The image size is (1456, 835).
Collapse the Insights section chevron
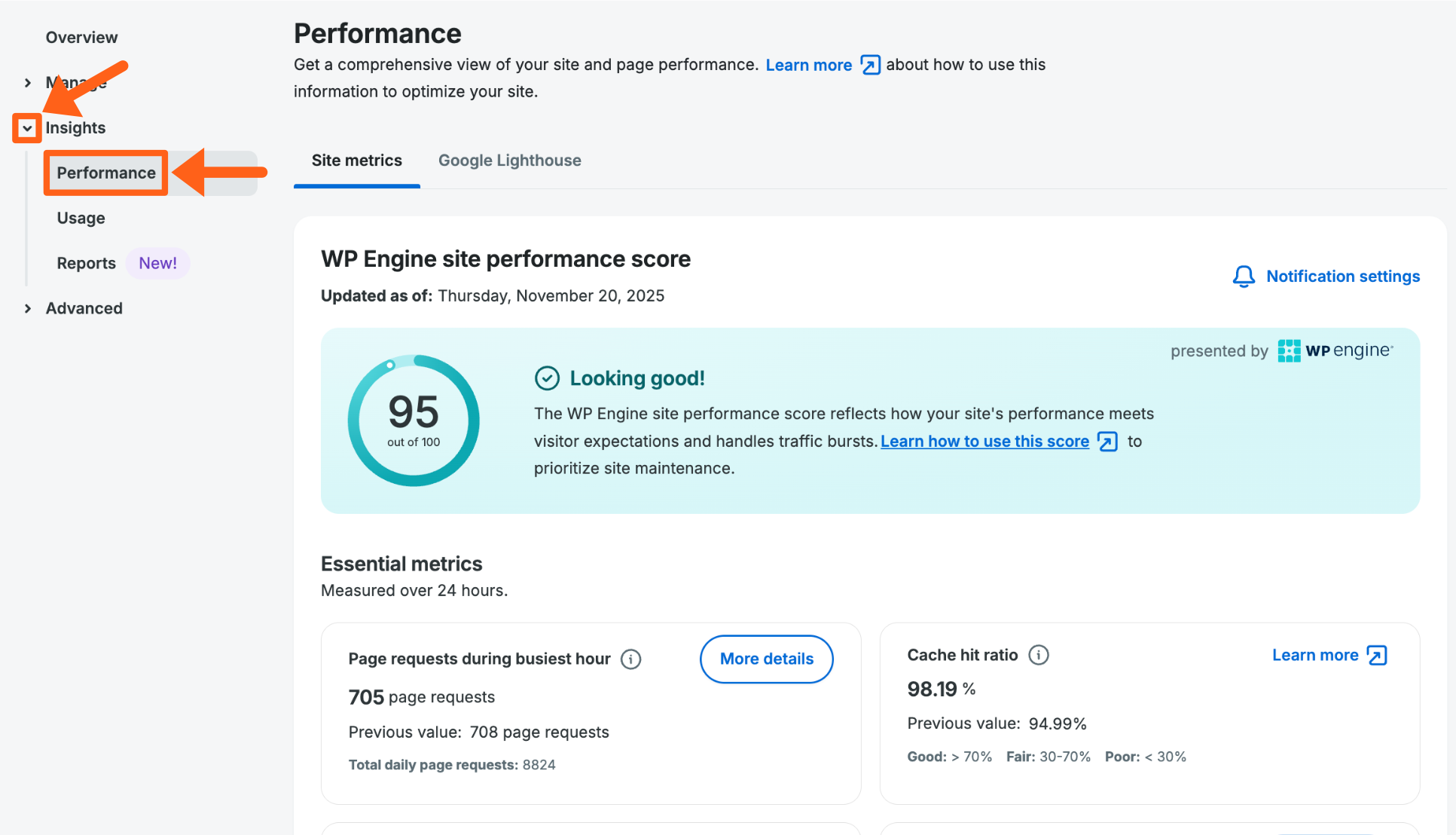pyautogui.click(x=27, y=128)
